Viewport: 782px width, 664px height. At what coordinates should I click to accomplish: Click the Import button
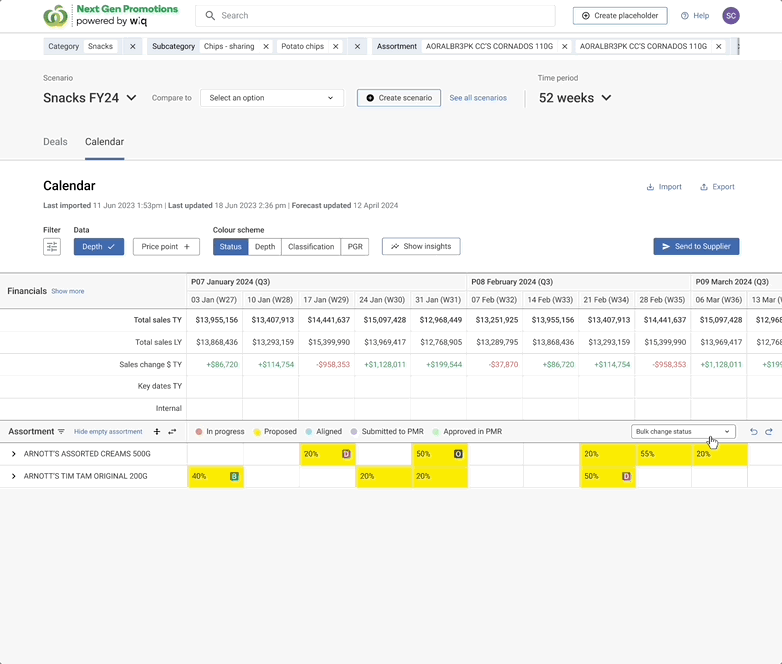[x=664, y=187]
